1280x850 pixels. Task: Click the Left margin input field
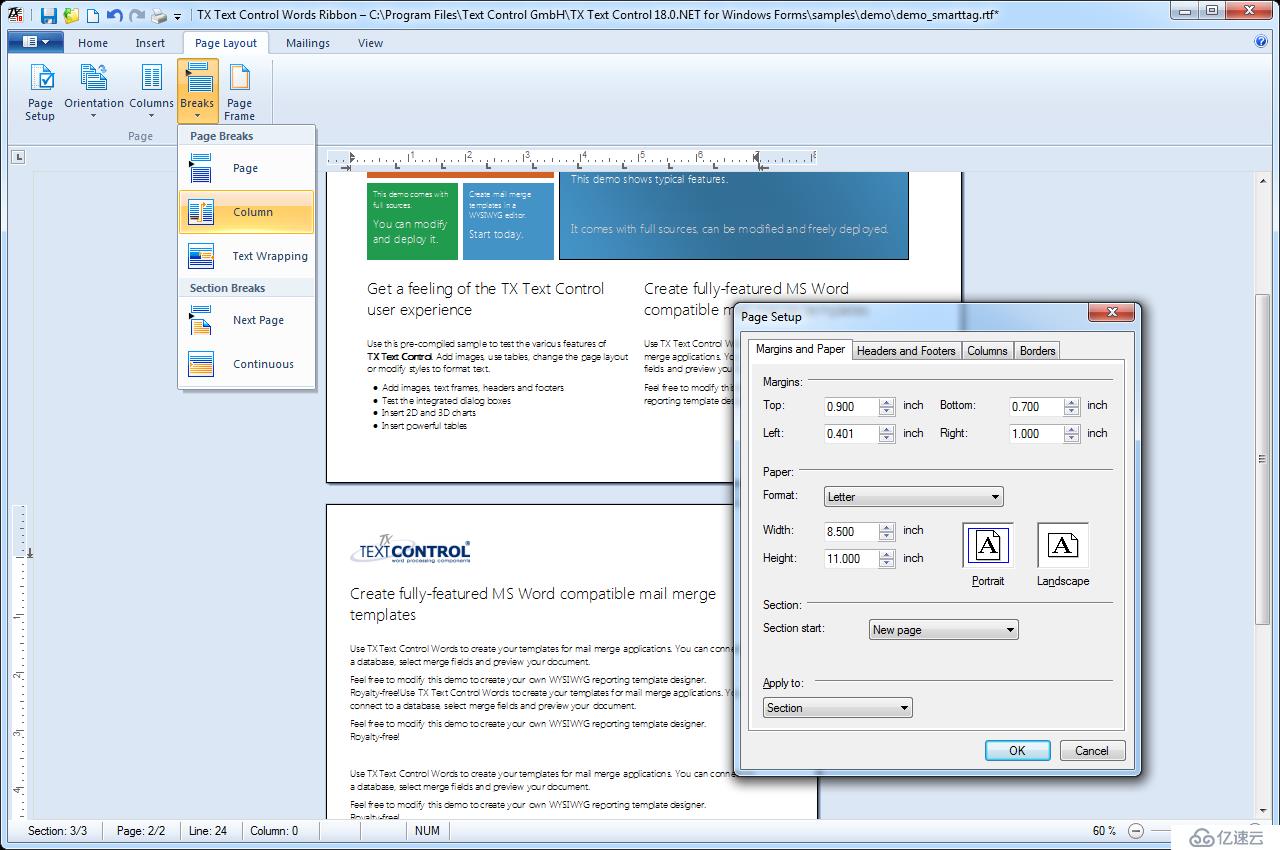pos(851,434)
